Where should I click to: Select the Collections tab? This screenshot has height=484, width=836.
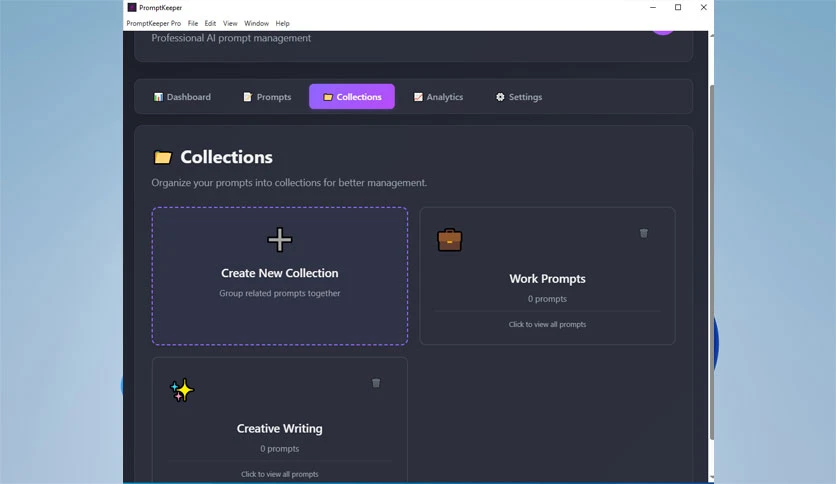point(352,97)
